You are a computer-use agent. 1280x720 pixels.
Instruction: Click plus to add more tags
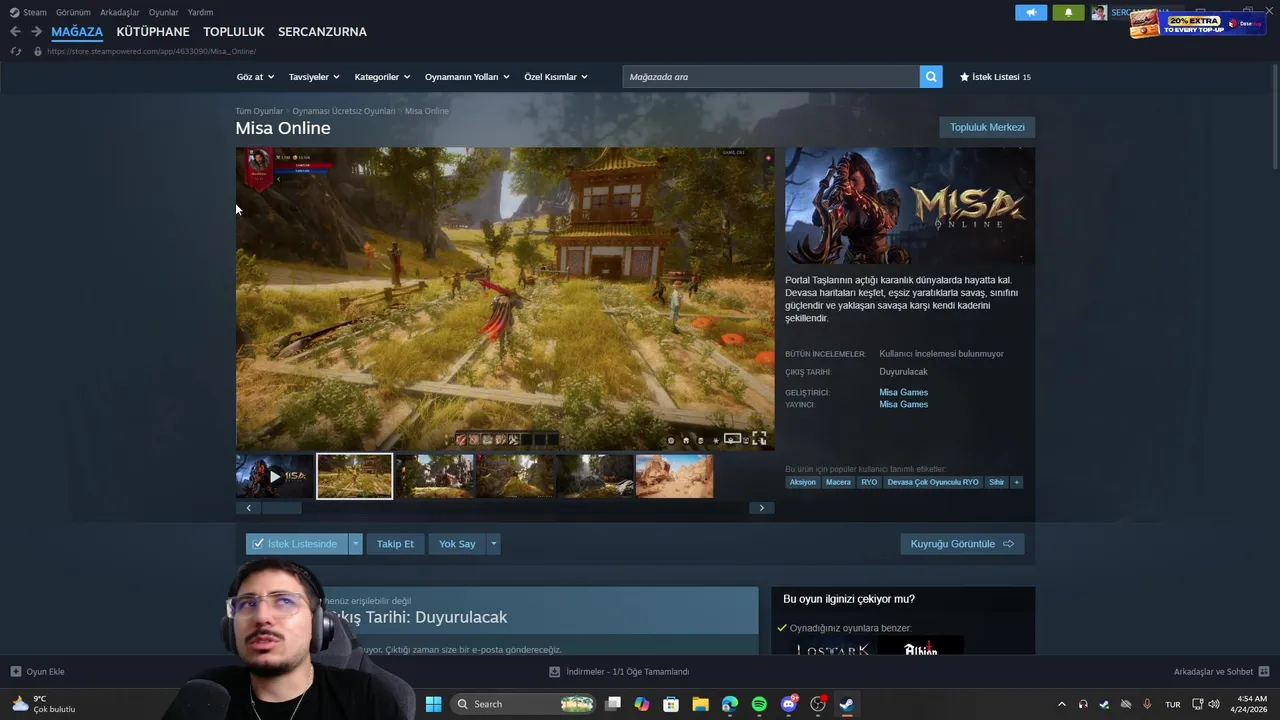click(x=1016, y=482)
